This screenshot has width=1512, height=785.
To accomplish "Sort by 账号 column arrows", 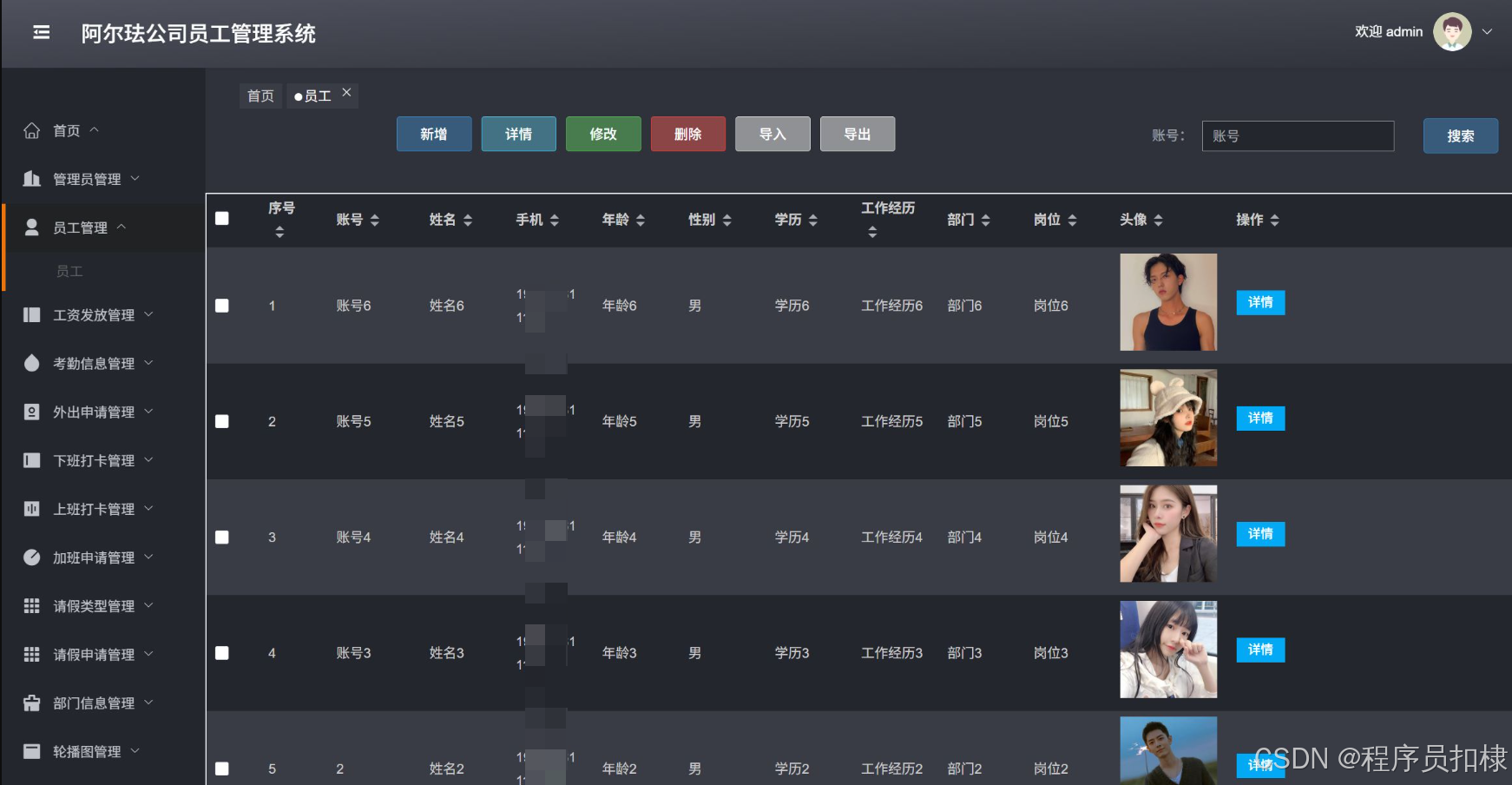I will point(375,220).
